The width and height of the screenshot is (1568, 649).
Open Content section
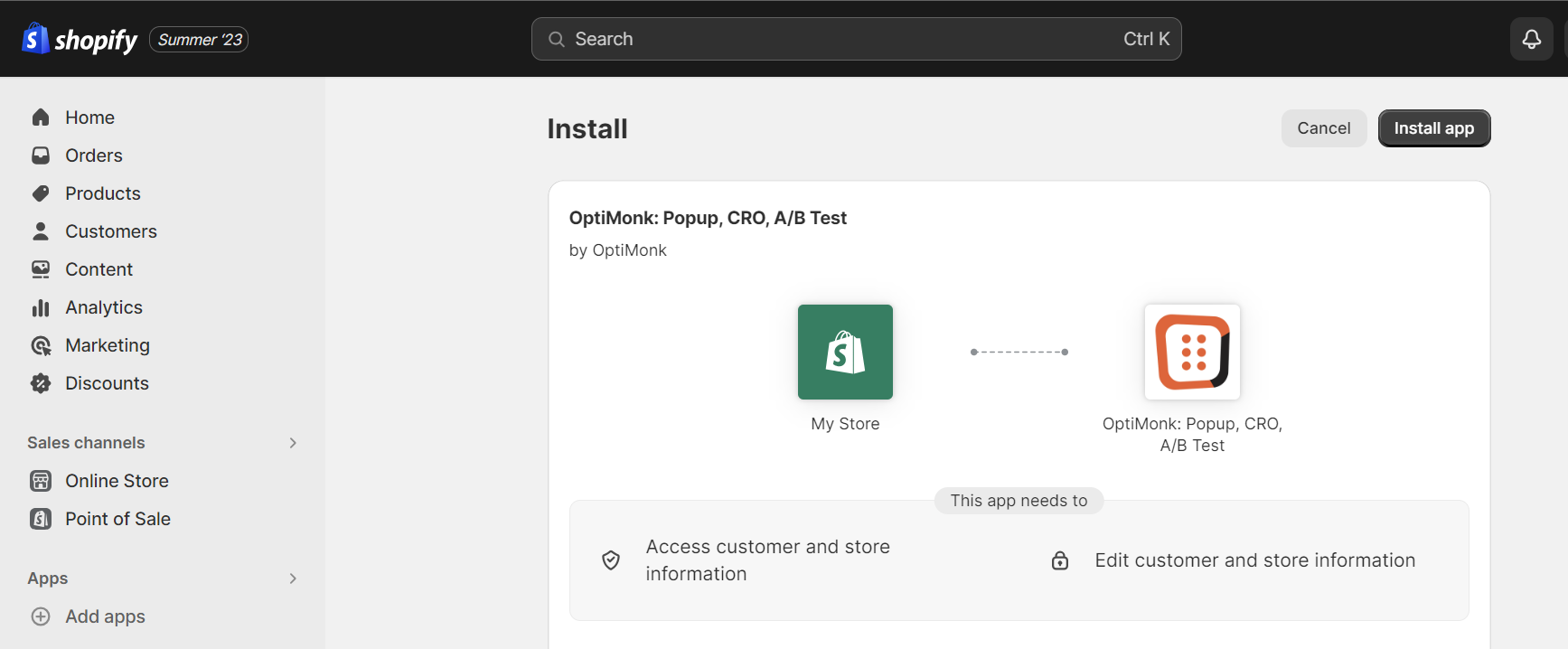pos(99,269)
